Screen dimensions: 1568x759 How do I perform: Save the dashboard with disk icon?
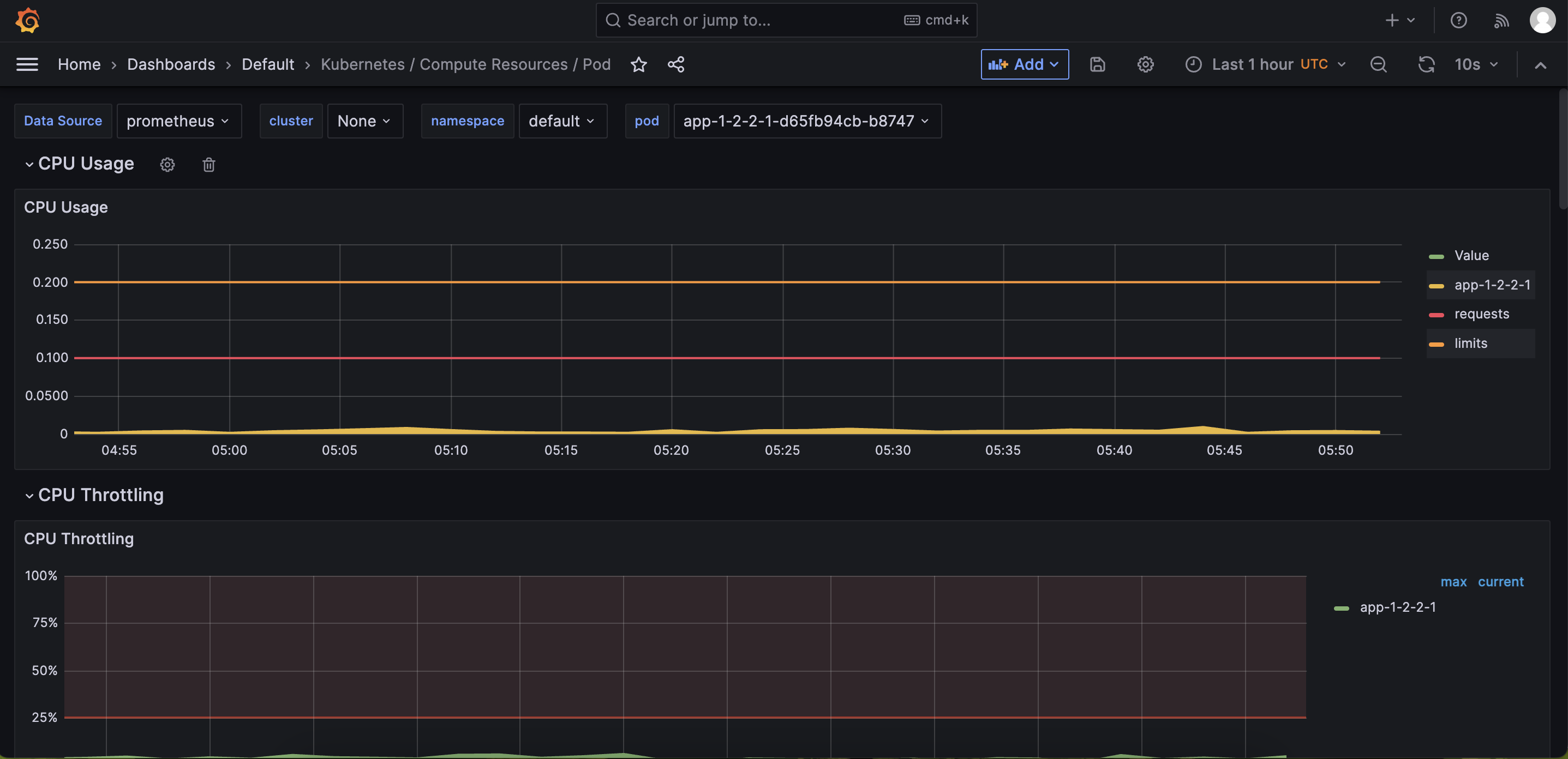[x=1097, y=64]
